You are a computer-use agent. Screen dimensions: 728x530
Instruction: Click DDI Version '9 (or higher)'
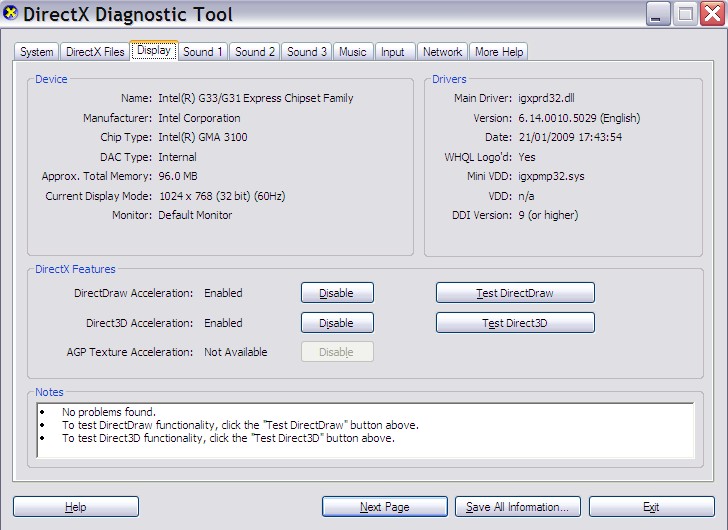point(548,215)
